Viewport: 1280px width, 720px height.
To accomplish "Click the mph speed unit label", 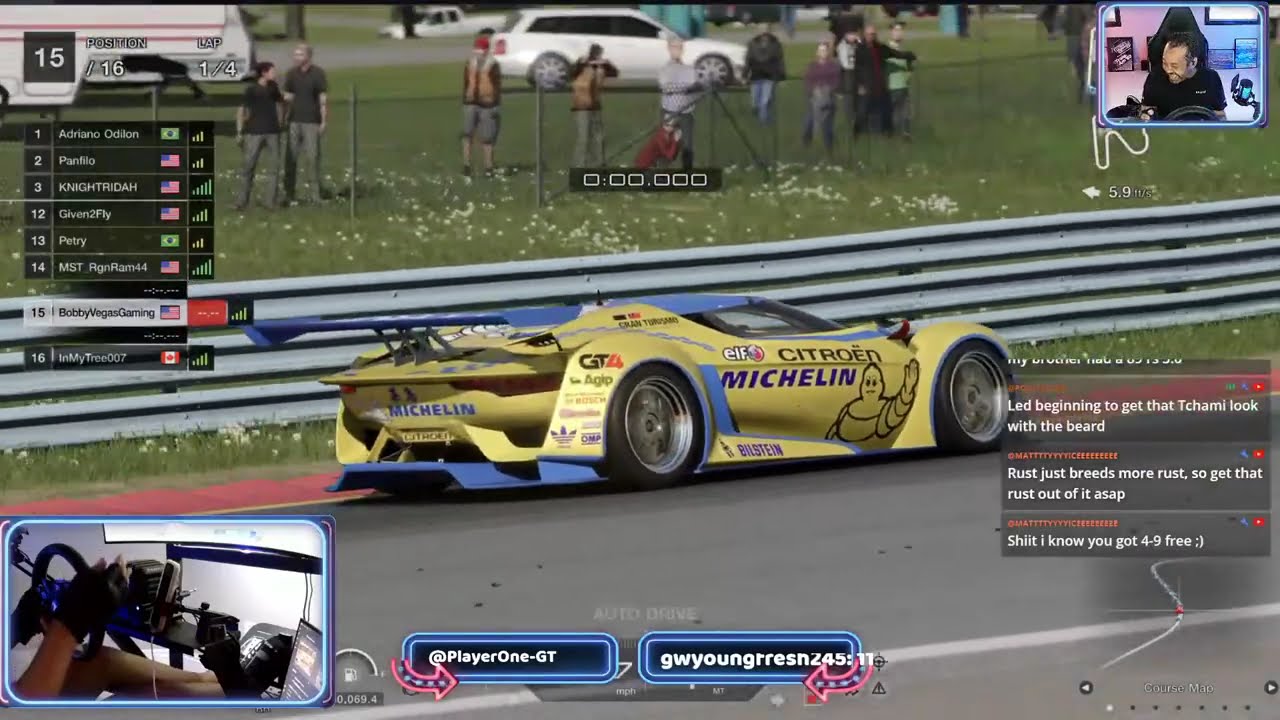I will [x=626, y=690].
